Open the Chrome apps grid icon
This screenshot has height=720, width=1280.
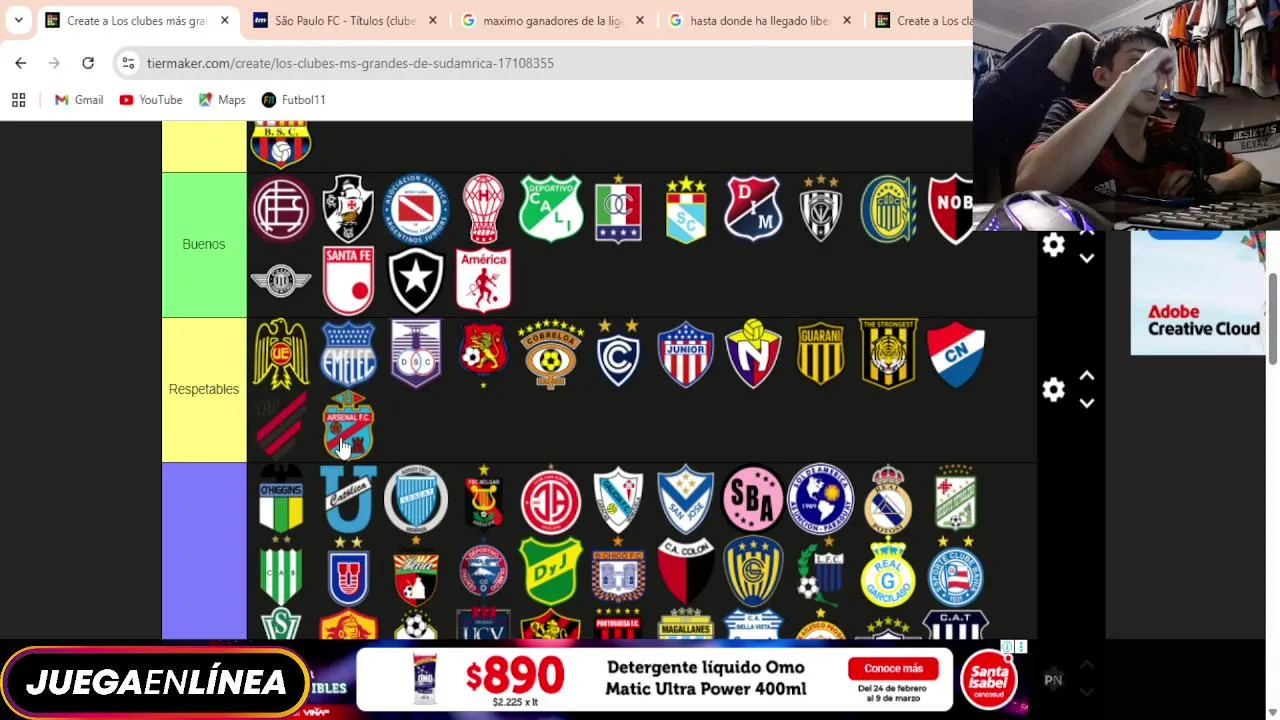pyautogui.click(x=18, y=100)
